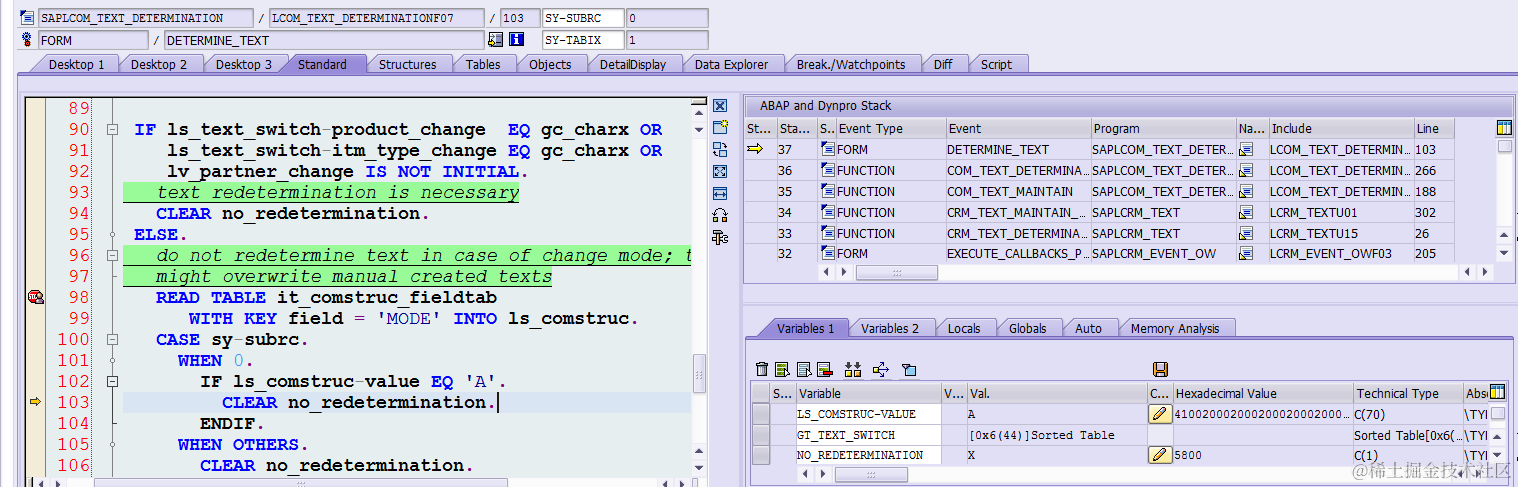Viewport: 1518px width, 487px height.
Task: Select row selector for NO_REDETERMINATION
Action: click(761, 455)
